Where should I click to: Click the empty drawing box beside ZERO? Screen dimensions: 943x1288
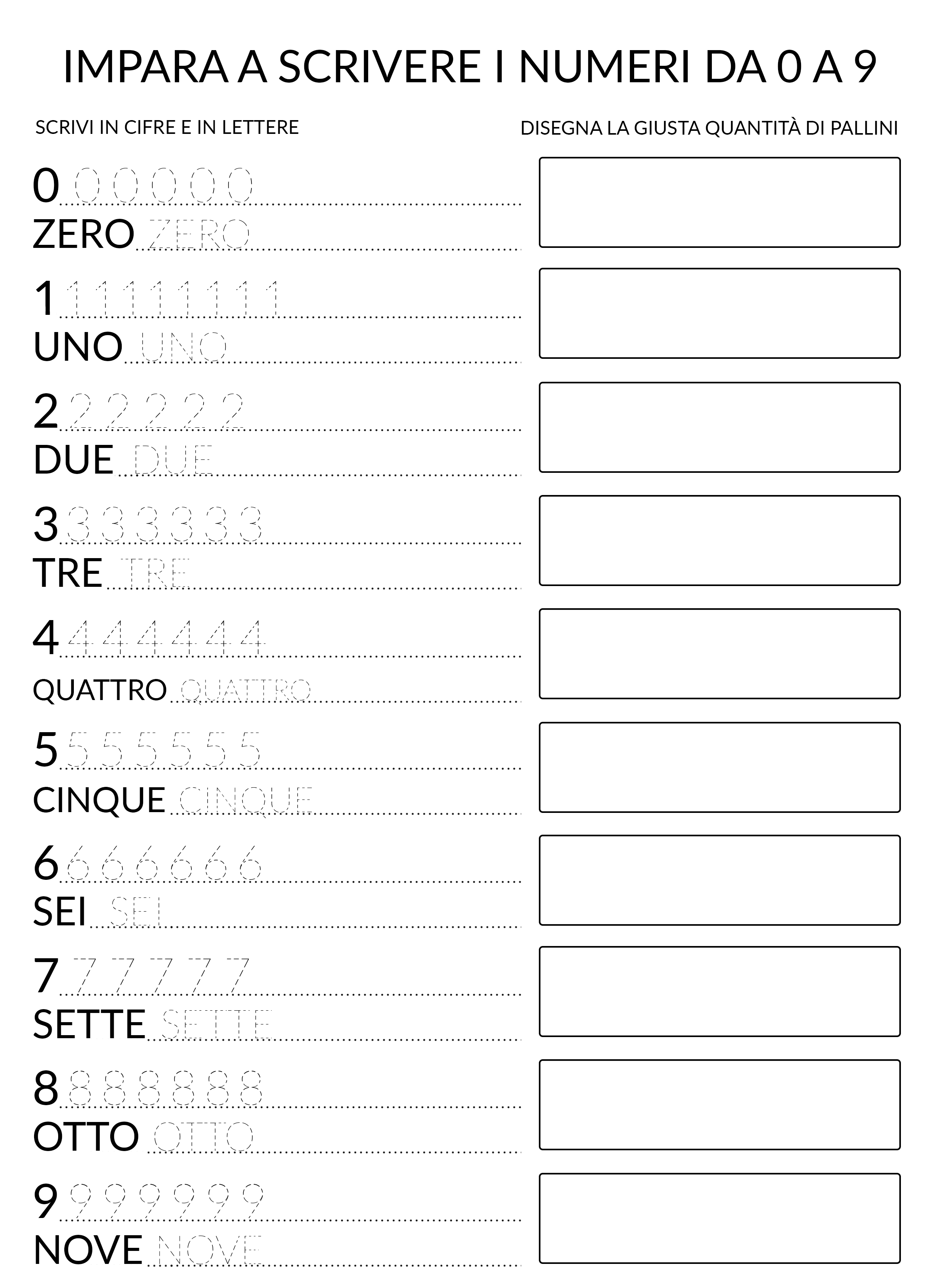(719, 202)
